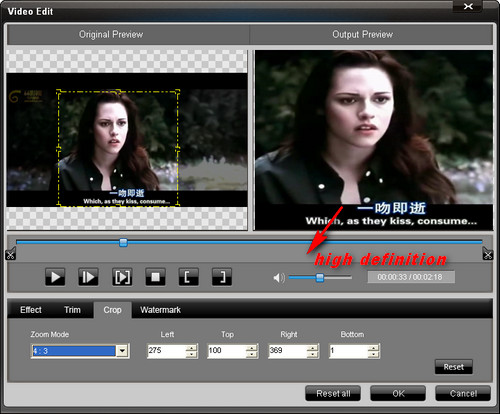Stop the video playback
This screenshot has height=414, width=500.
click(155, 277)
